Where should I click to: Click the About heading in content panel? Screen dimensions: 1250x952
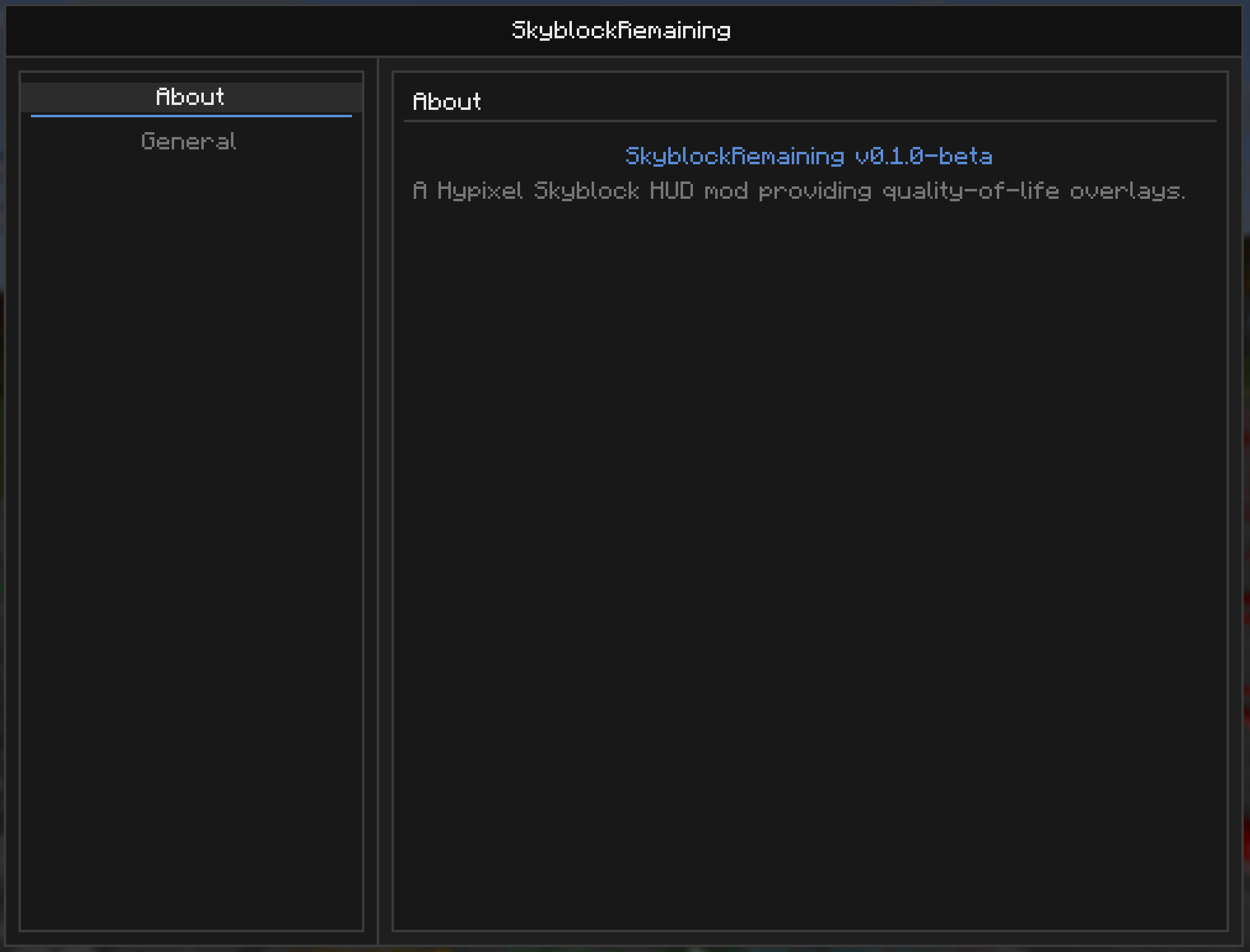pos(447,101)
